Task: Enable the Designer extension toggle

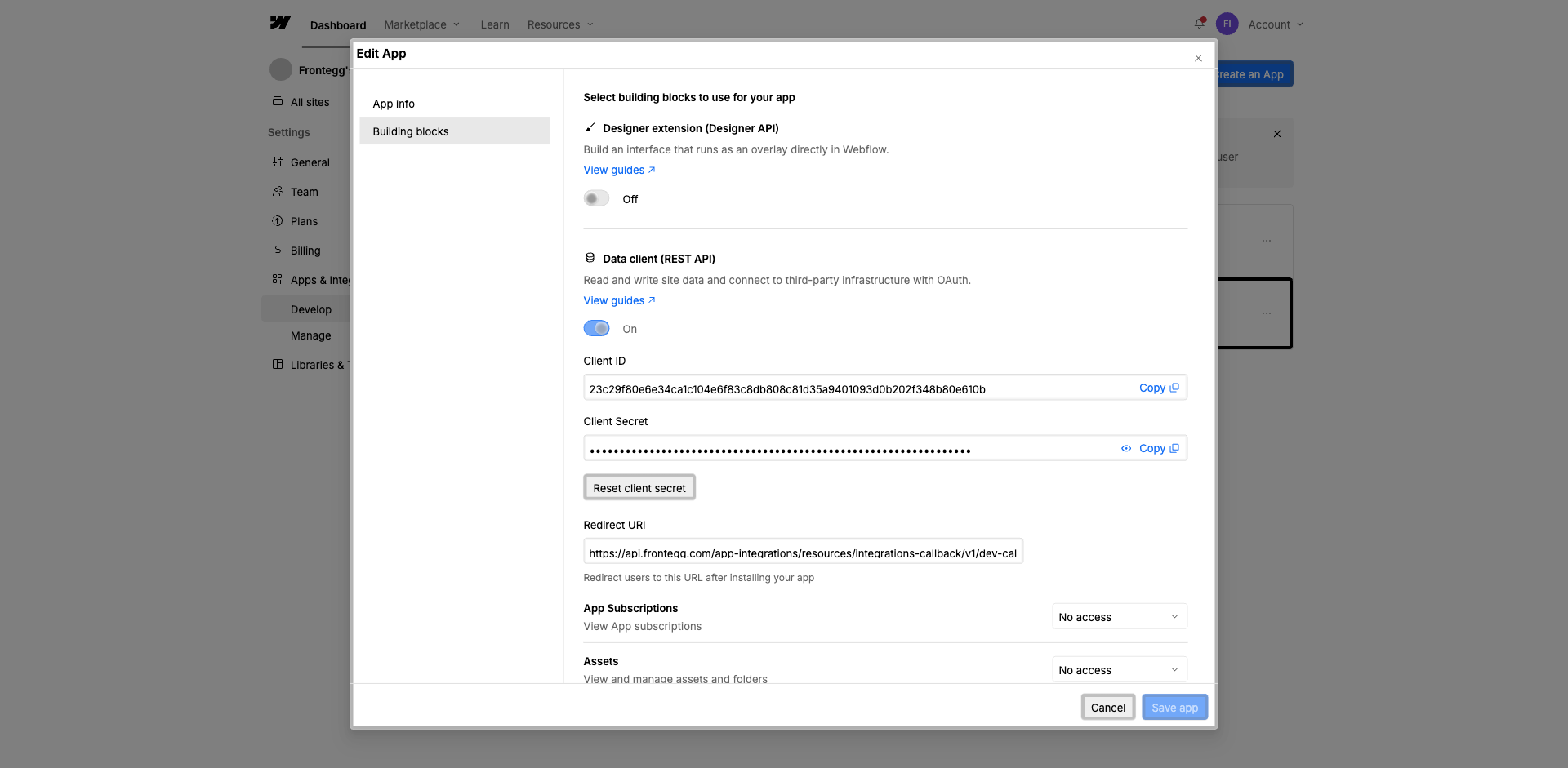Action: pos(596,198)
